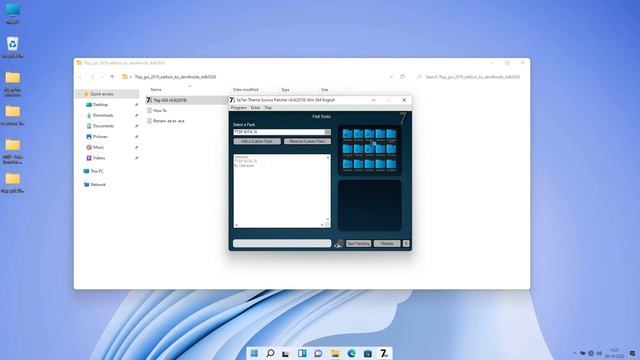Sort files by the Type column header
The height and width of the screenshot is (360, 640).
[285, 89]
